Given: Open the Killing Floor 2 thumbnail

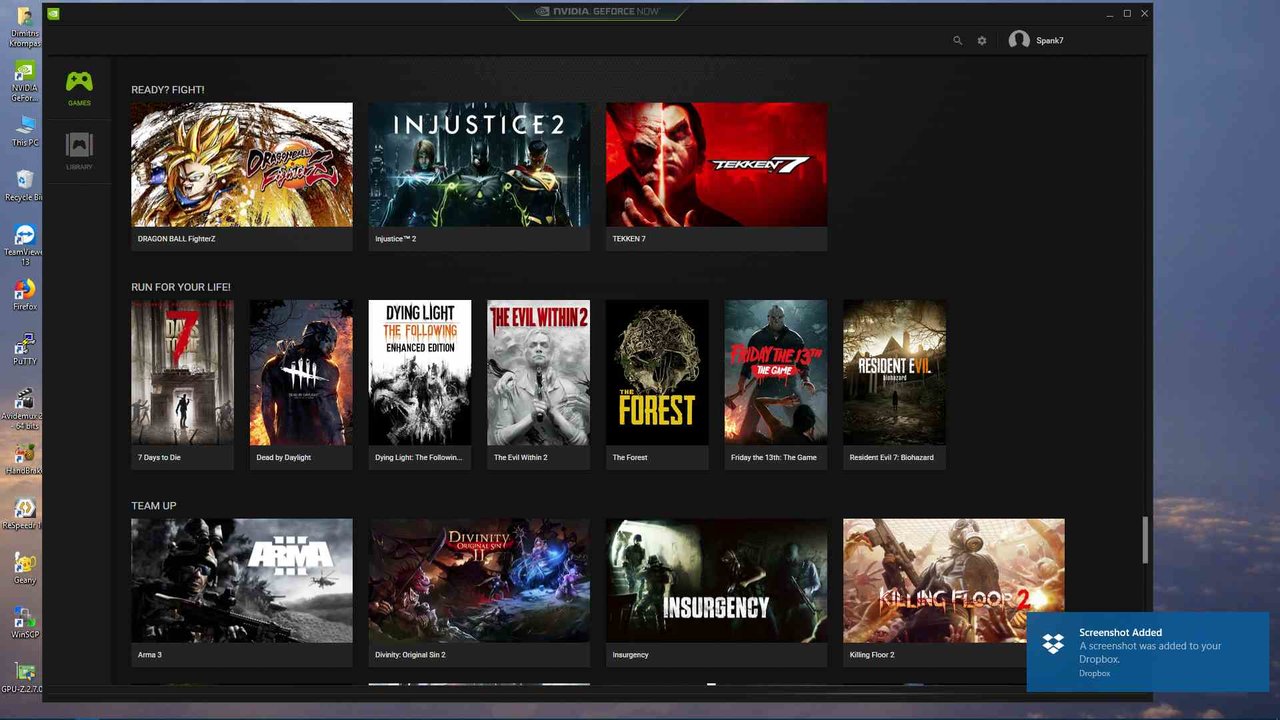Looking at the screenshot, I should 954,580.
